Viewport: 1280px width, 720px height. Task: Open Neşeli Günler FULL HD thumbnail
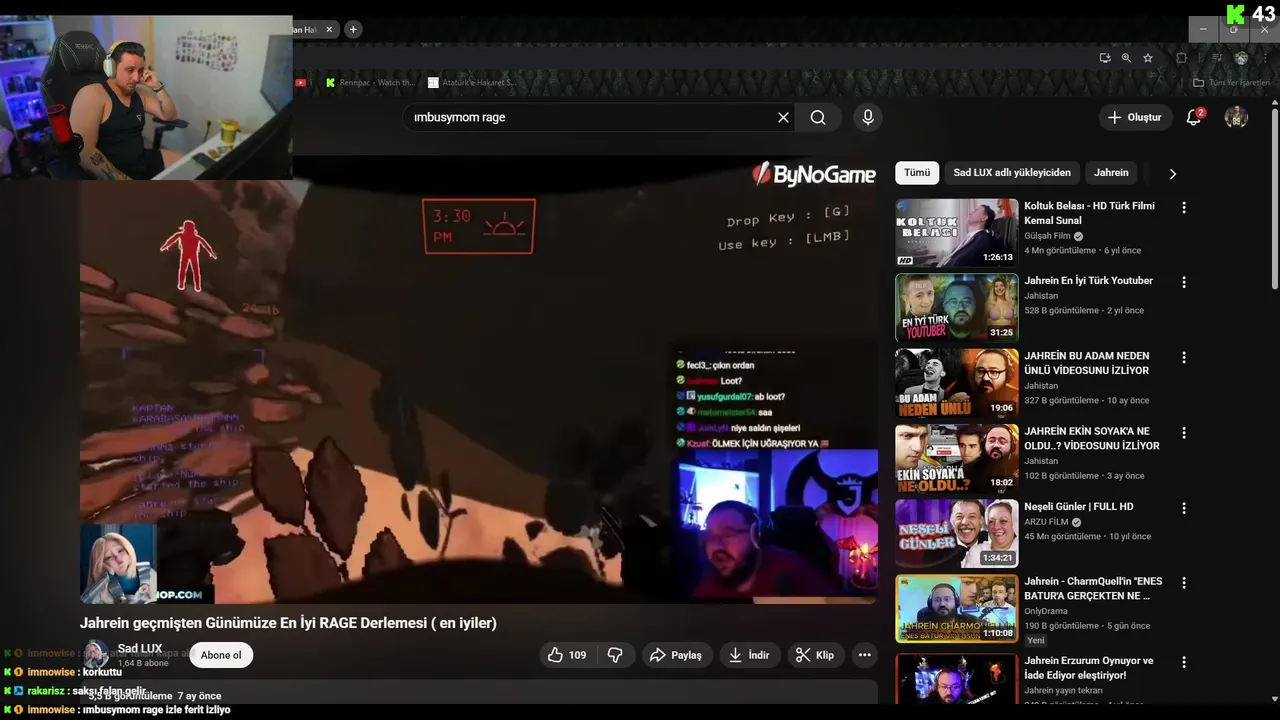(x=957, y=534)
